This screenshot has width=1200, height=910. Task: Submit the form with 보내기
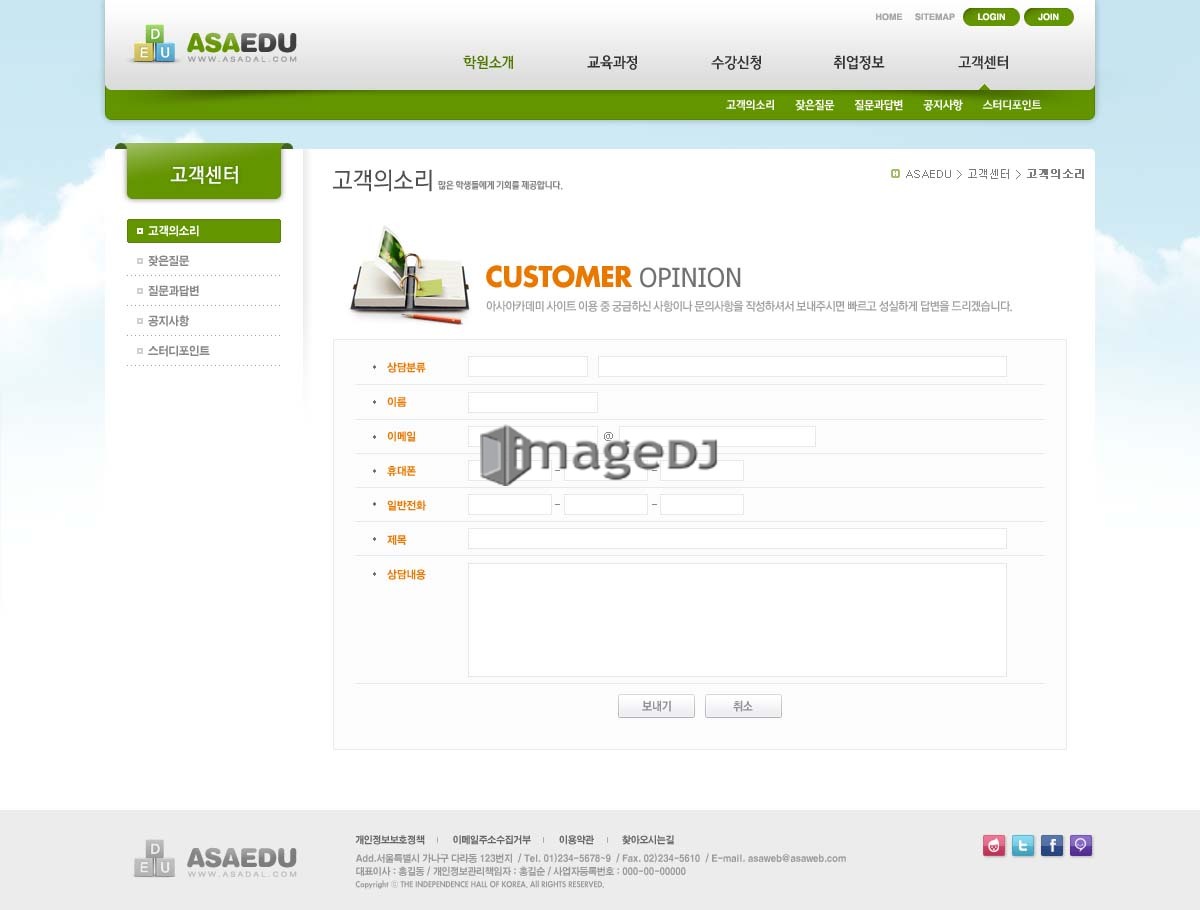pyautogui.click(x=656, y=706)
